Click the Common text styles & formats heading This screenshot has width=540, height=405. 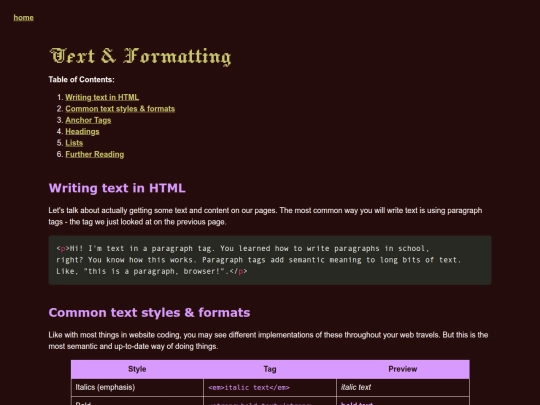click(149, 313)
